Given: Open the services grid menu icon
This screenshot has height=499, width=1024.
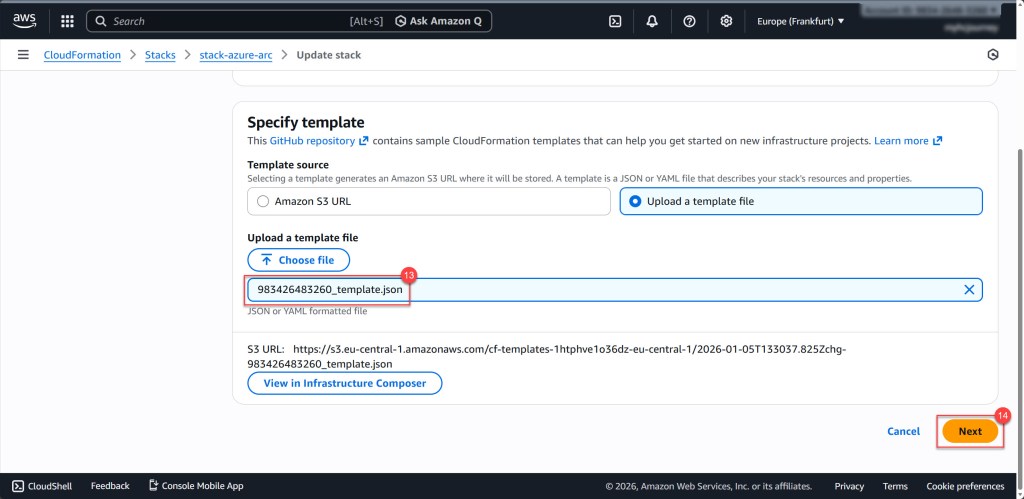Looking at the screenshot, I should [67, 21].
